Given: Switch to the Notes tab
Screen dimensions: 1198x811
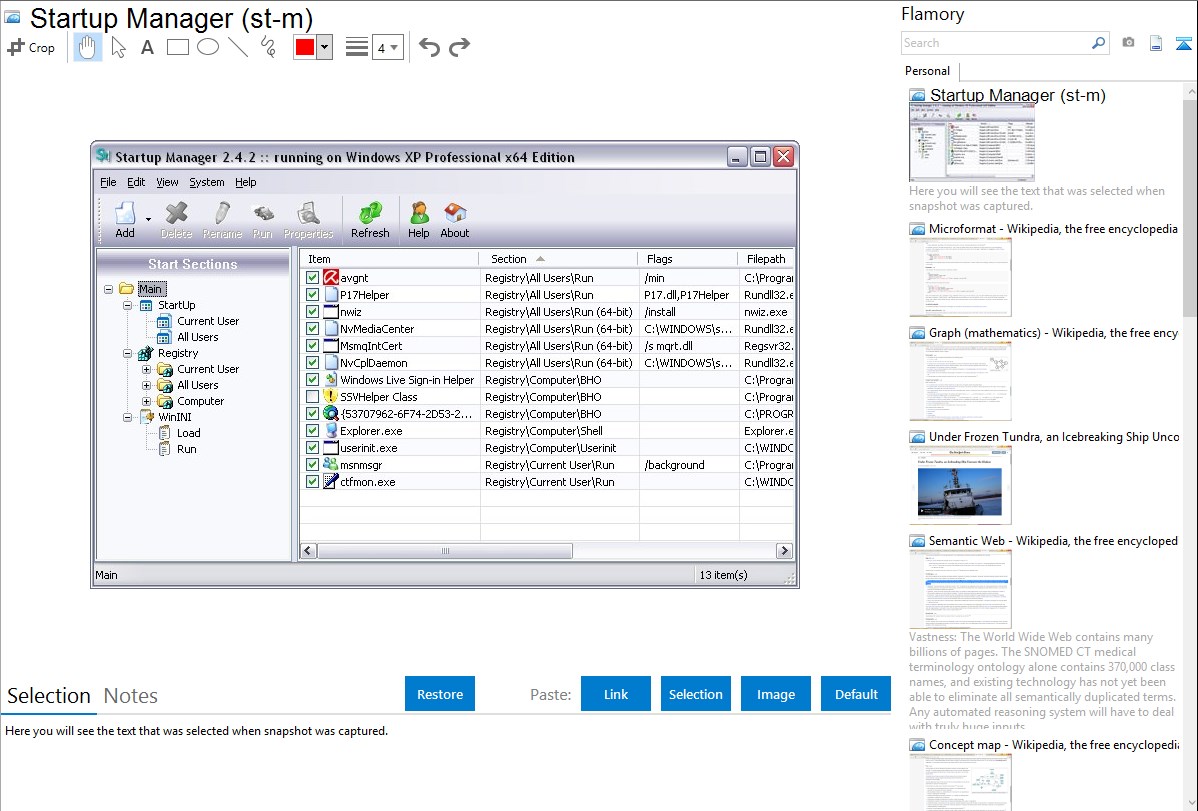Looking at the screenshot, I should [x=131, y=696].
